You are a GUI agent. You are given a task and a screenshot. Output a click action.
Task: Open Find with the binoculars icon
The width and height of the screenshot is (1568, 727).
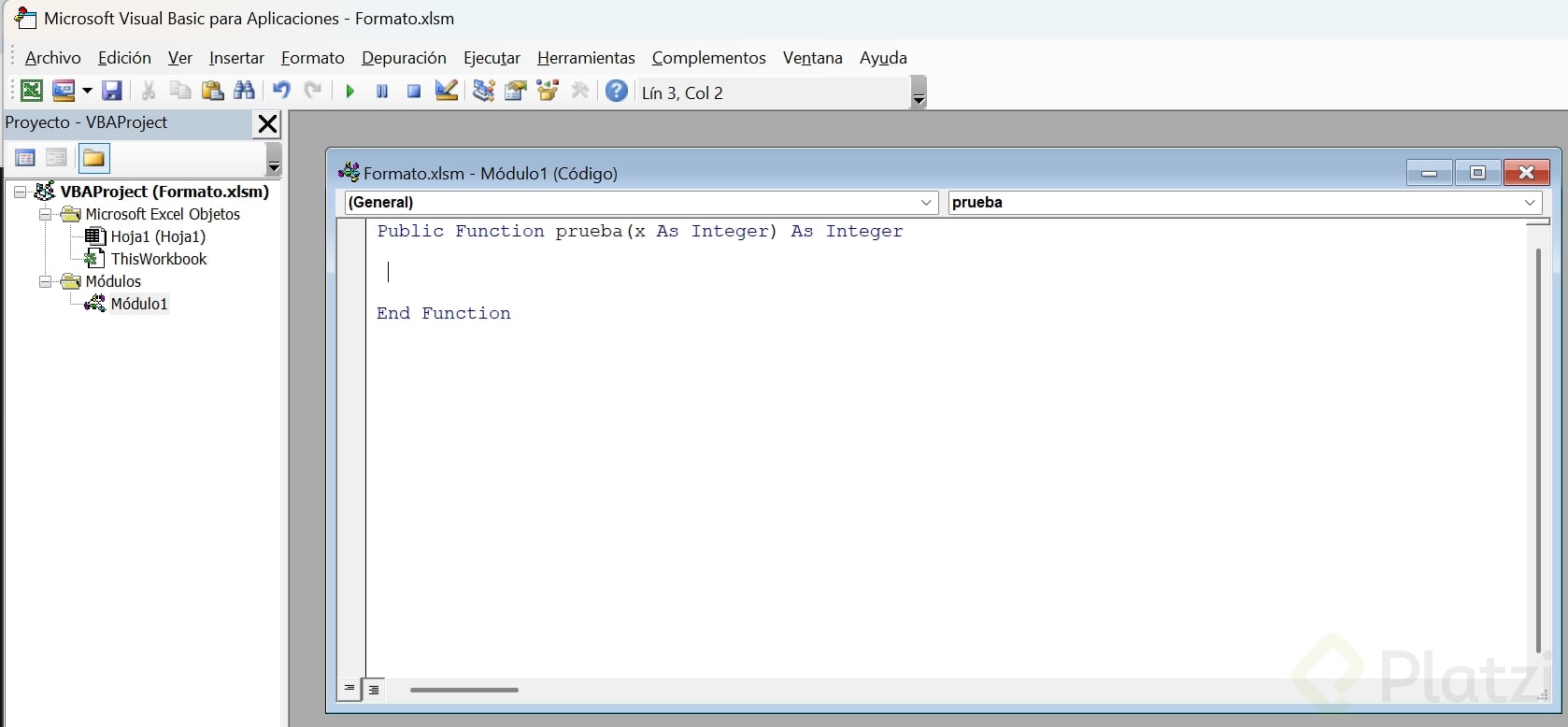click(245, 91)
